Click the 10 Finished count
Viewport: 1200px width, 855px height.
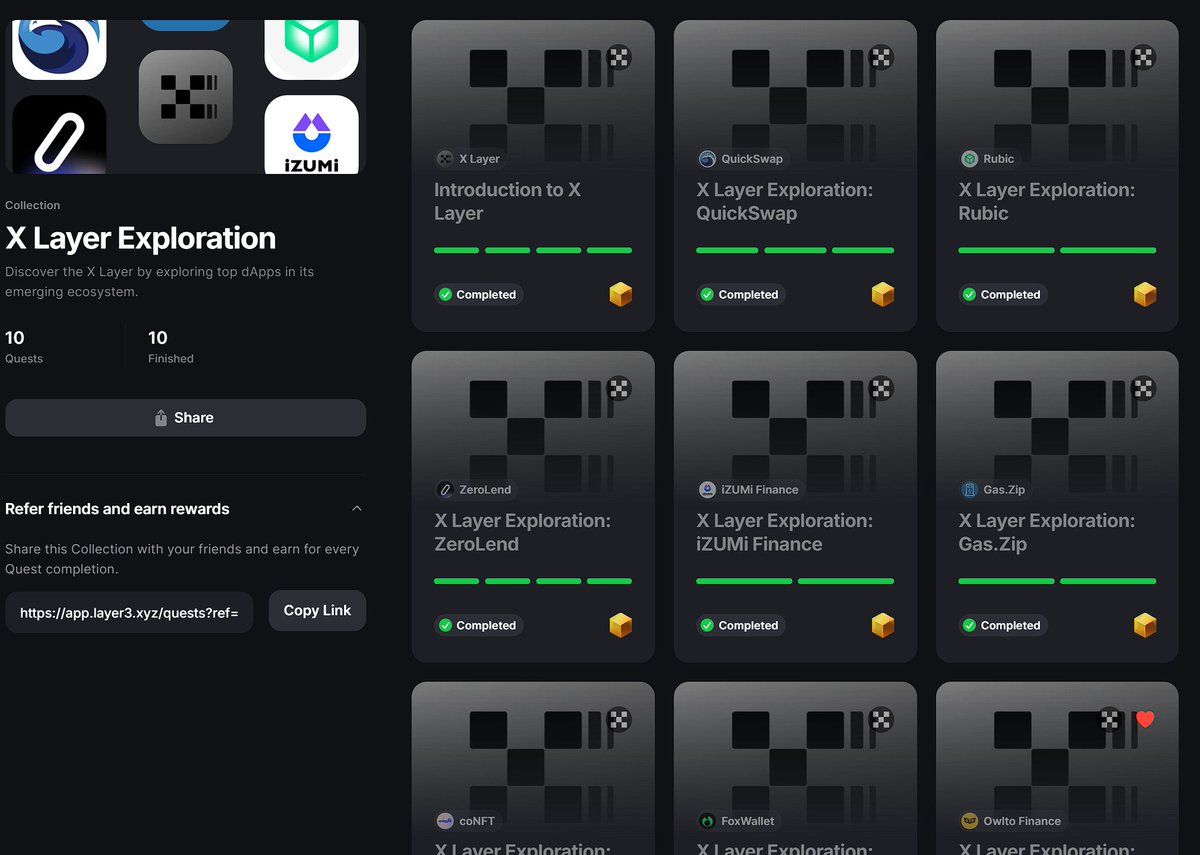[x=171, y=347]
